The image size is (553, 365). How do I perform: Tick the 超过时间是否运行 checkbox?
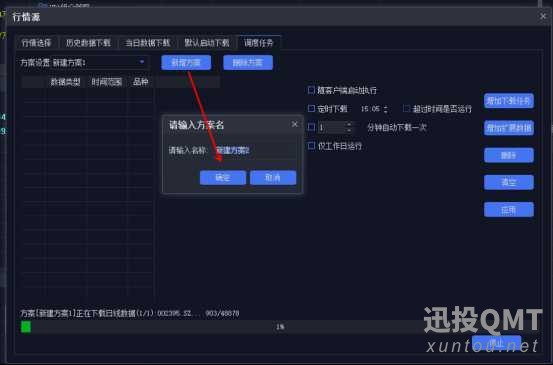(x=407, y=109)
